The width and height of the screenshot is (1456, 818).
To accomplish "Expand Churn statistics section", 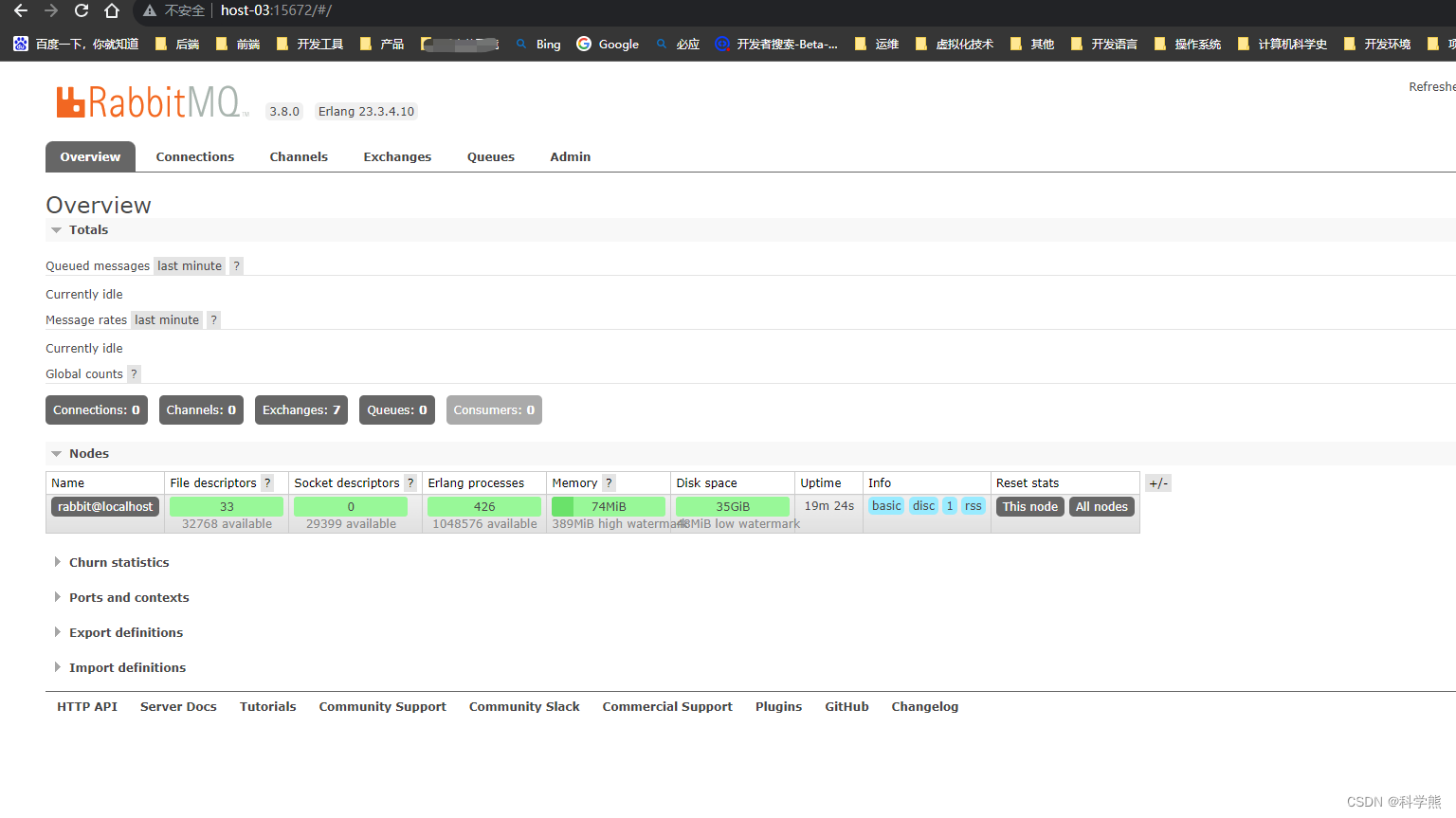I will (x=111, y=562).
